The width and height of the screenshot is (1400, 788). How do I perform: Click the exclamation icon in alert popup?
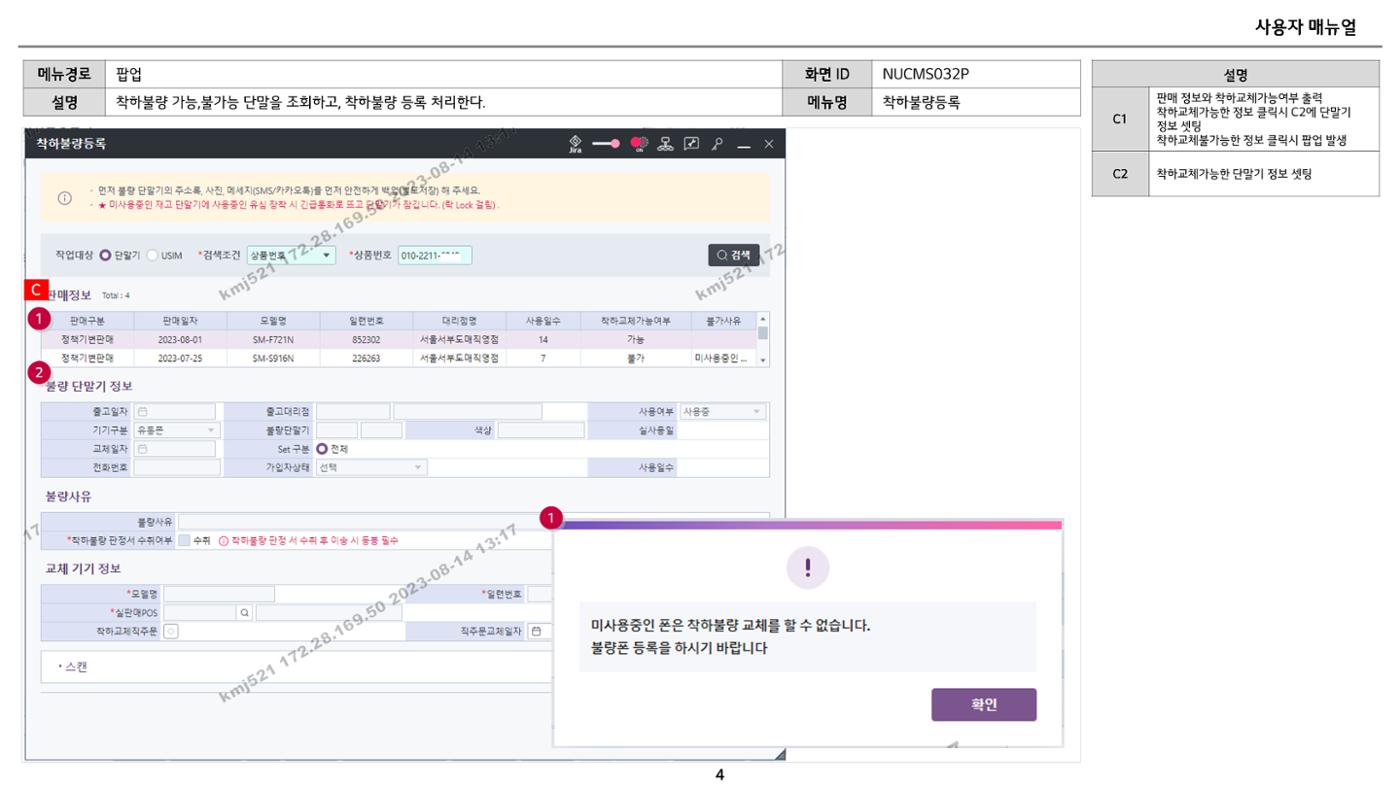click(x=808, y=567)
